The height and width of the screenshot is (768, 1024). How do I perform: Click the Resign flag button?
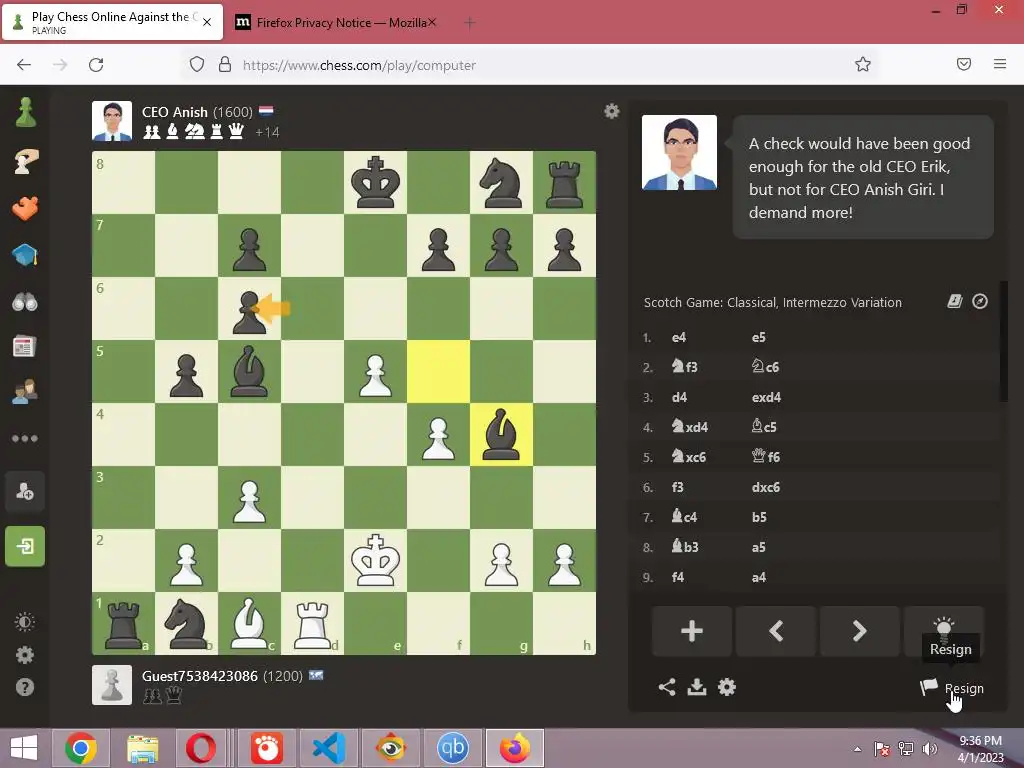click(952, 688)
